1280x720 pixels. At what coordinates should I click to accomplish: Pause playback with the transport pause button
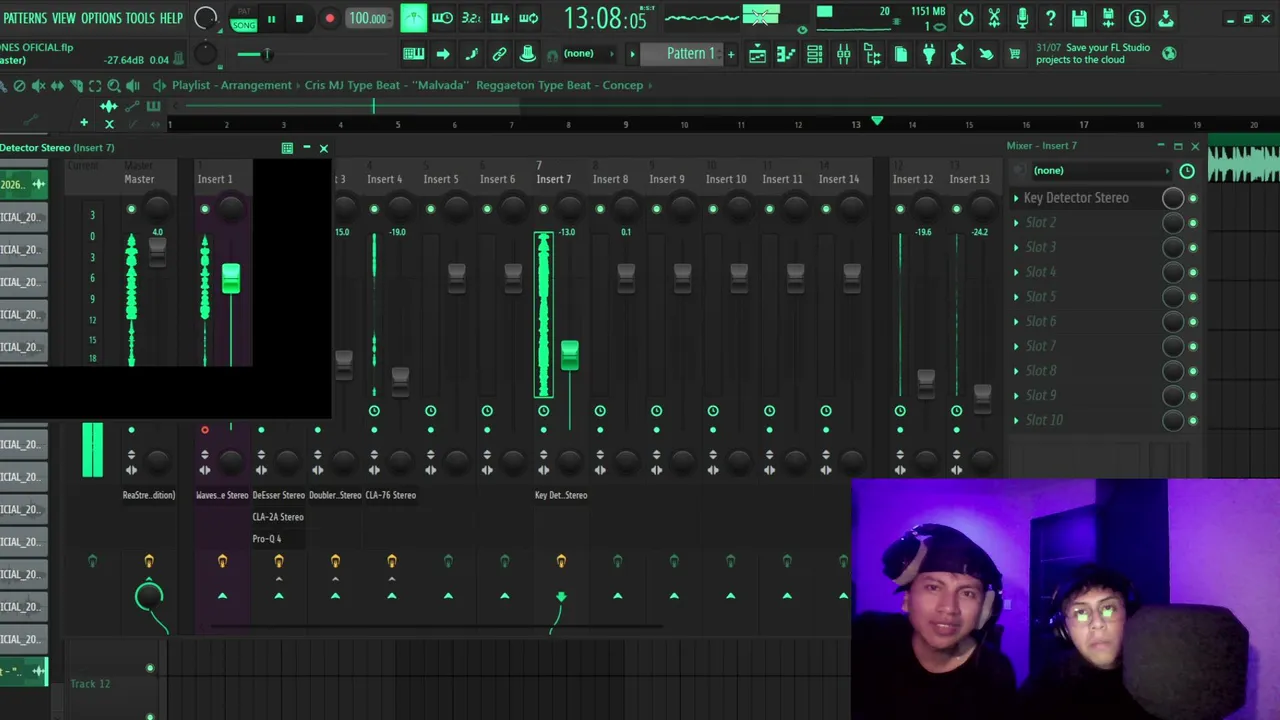tap(271, 18)
